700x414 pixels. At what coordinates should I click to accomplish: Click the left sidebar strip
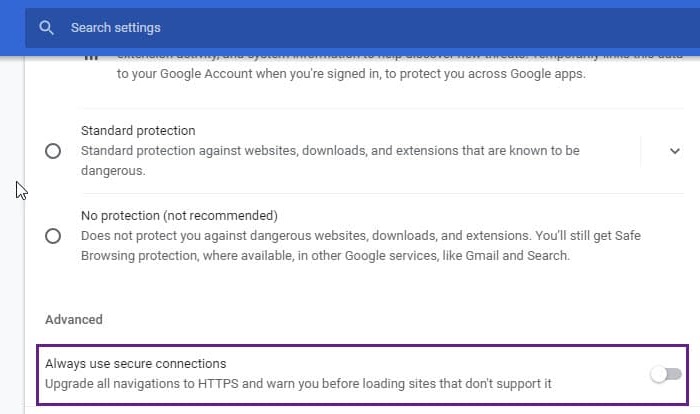[12, 250]
